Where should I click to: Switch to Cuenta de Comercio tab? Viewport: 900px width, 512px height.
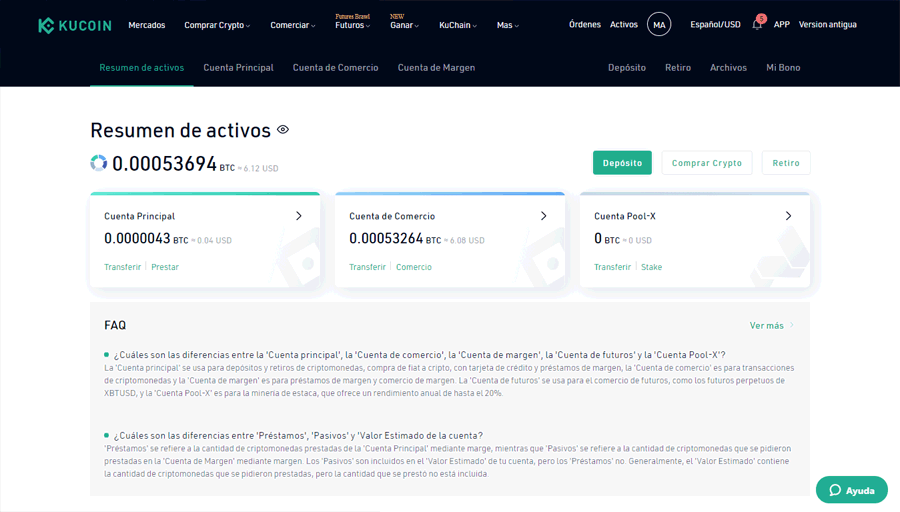pos(335,68)
